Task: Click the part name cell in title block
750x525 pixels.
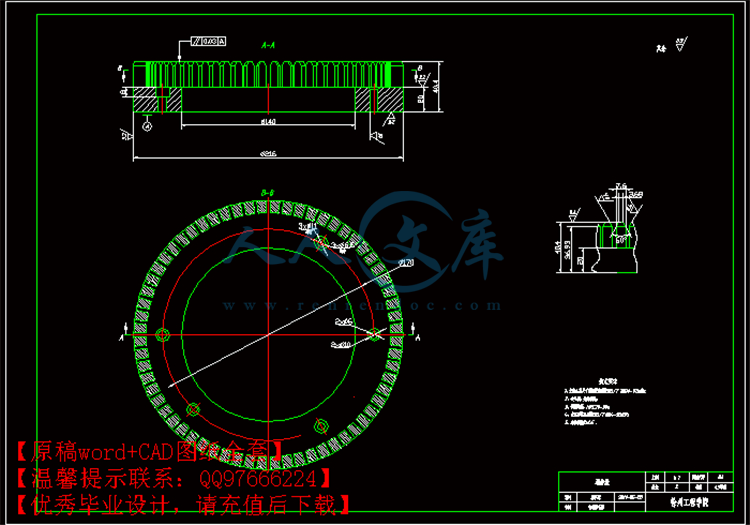Action: tap(602, 482)
